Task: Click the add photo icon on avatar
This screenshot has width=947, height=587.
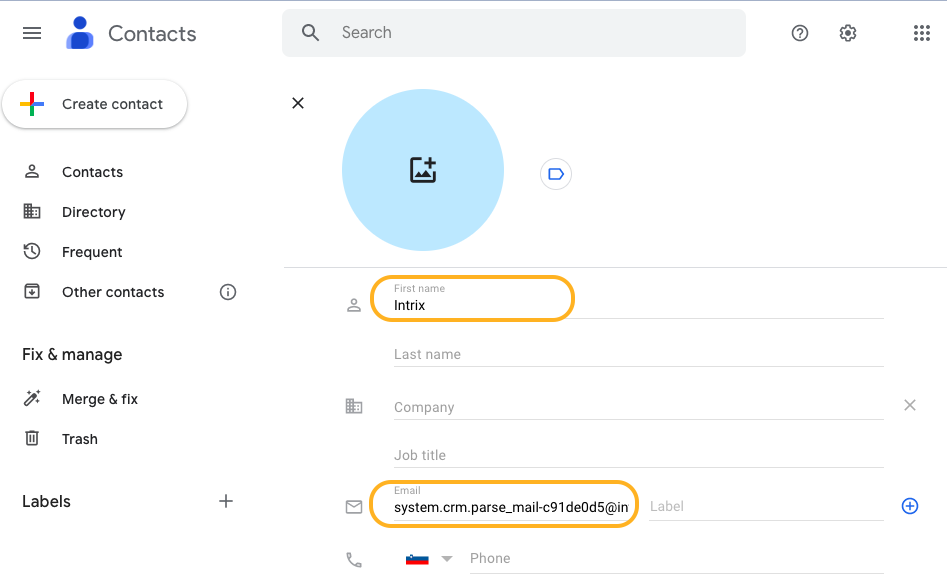Action: pos(423,170)
